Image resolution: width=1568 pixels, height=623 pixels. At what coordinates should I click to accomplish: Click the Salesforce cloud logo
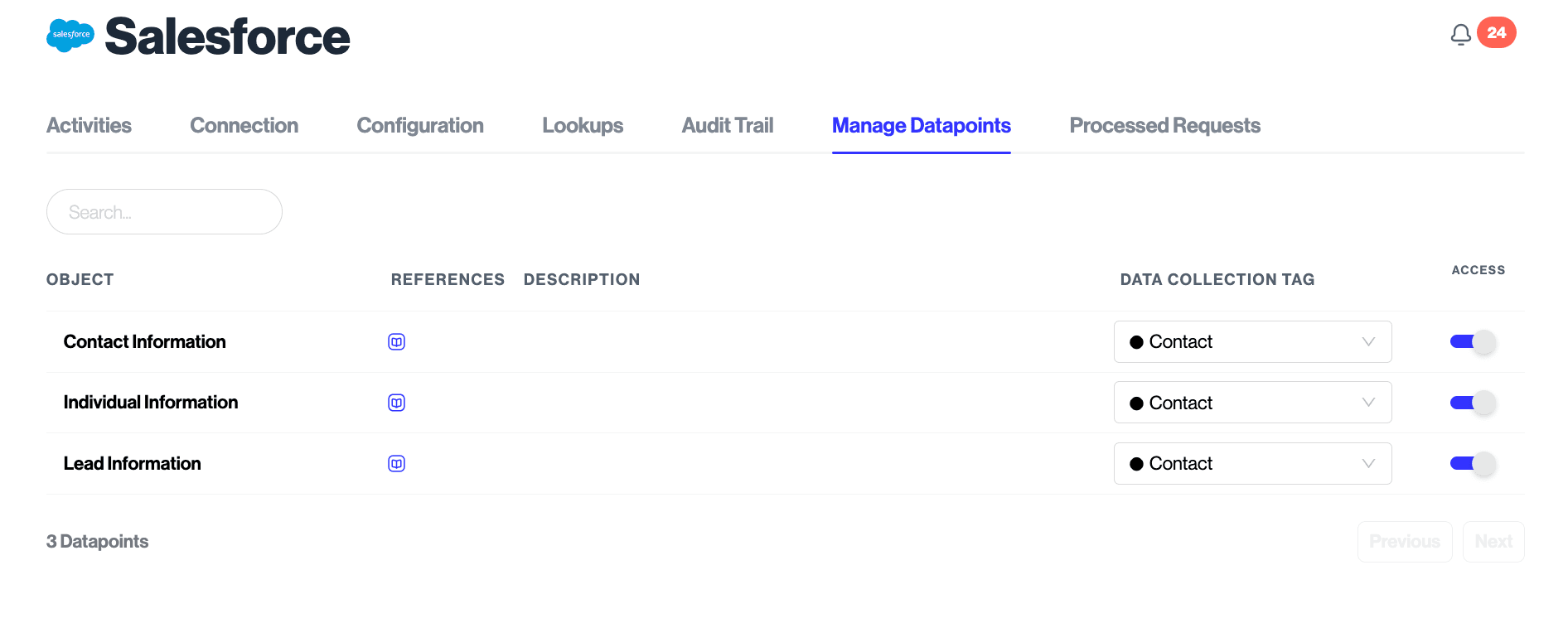(70, 35)
